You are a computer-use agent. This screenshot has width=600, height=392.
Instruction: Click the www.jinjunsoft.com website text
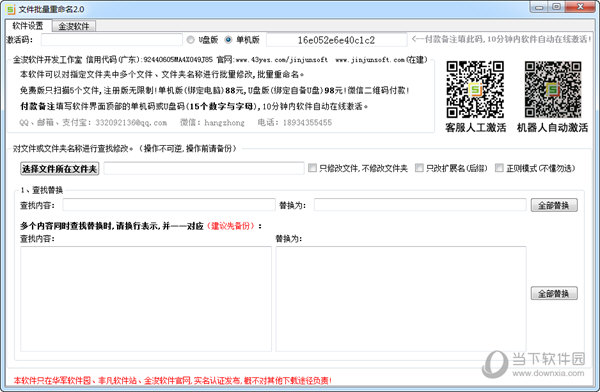pyautogui.click(x=370, y=60)
